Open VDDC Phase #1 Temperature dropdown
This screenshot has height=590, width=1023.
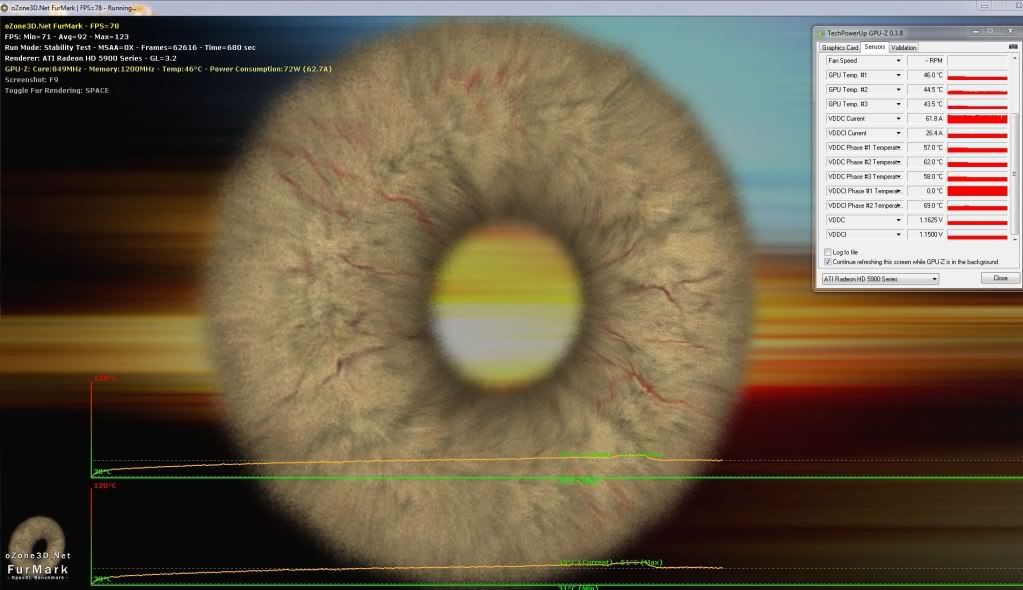coord(898,148)
